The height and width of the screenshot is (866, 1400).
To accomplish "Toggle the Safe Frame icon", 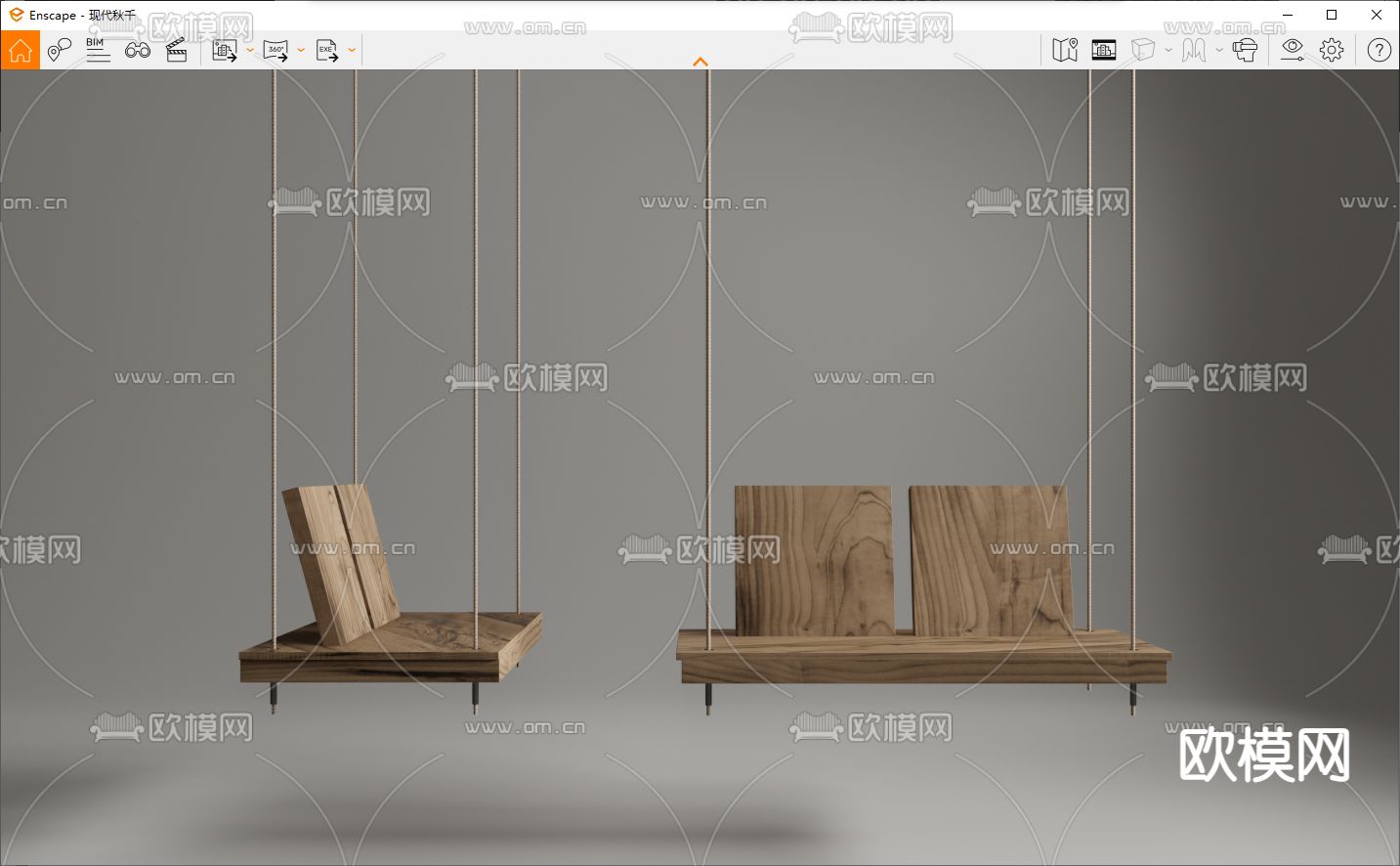I will coord(1104,50).
